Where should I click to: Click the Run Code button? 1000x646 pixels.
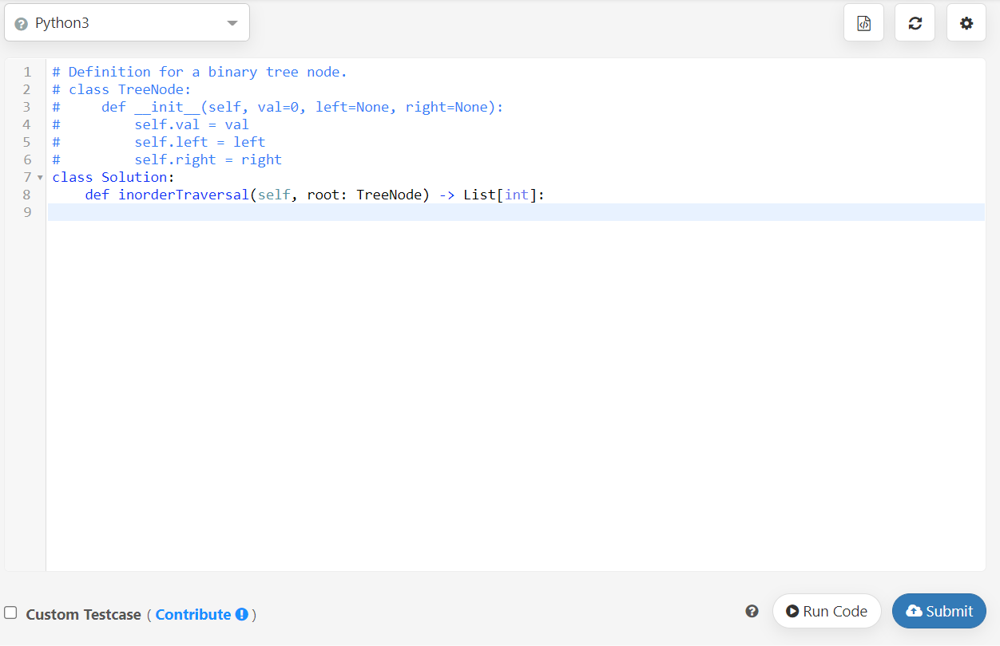827,611
